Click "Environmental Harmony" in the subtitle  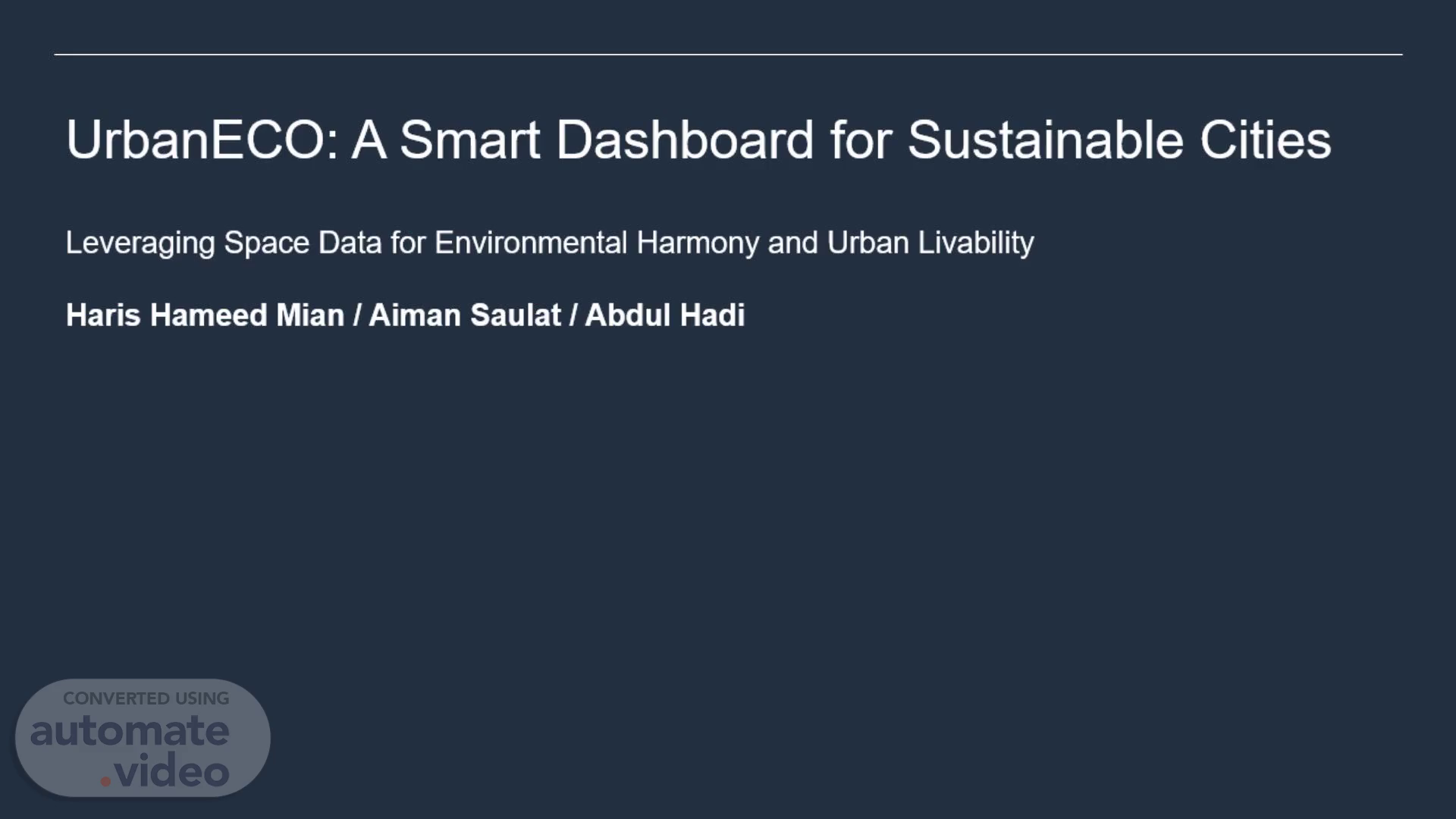coord(596,243)
